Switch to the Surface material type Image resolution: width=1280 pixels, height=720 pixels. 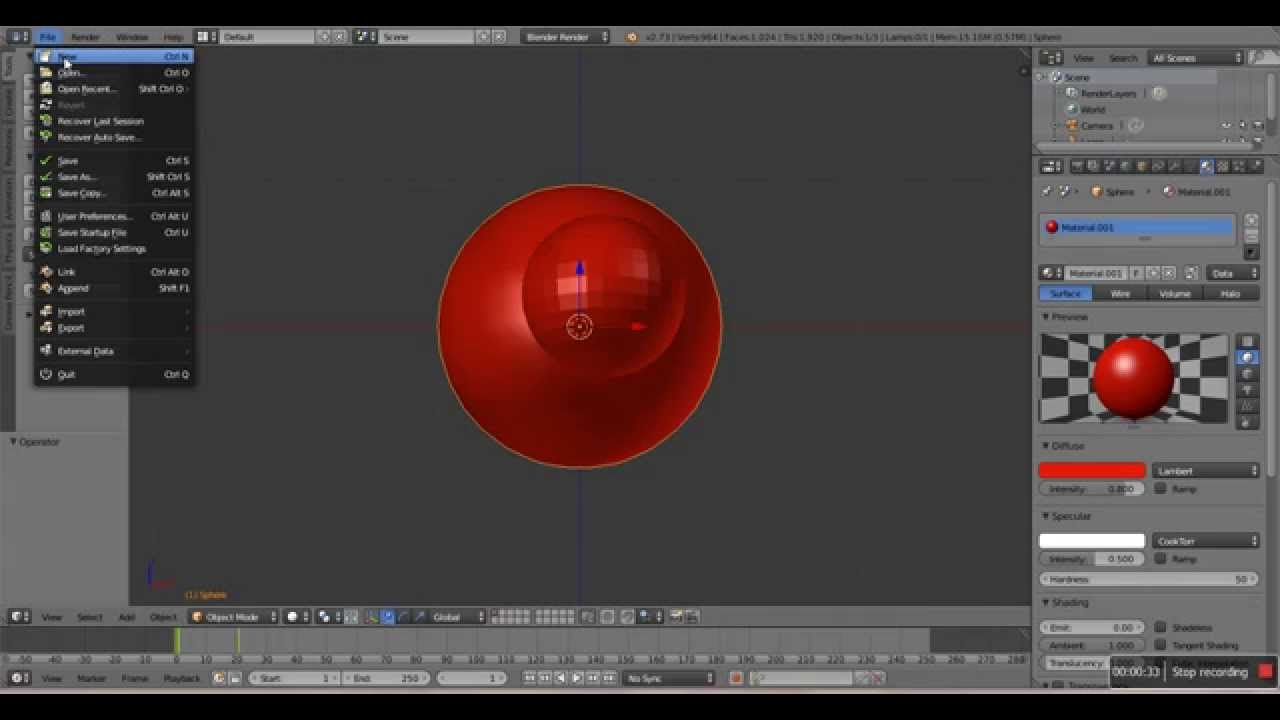[1065, 294]
